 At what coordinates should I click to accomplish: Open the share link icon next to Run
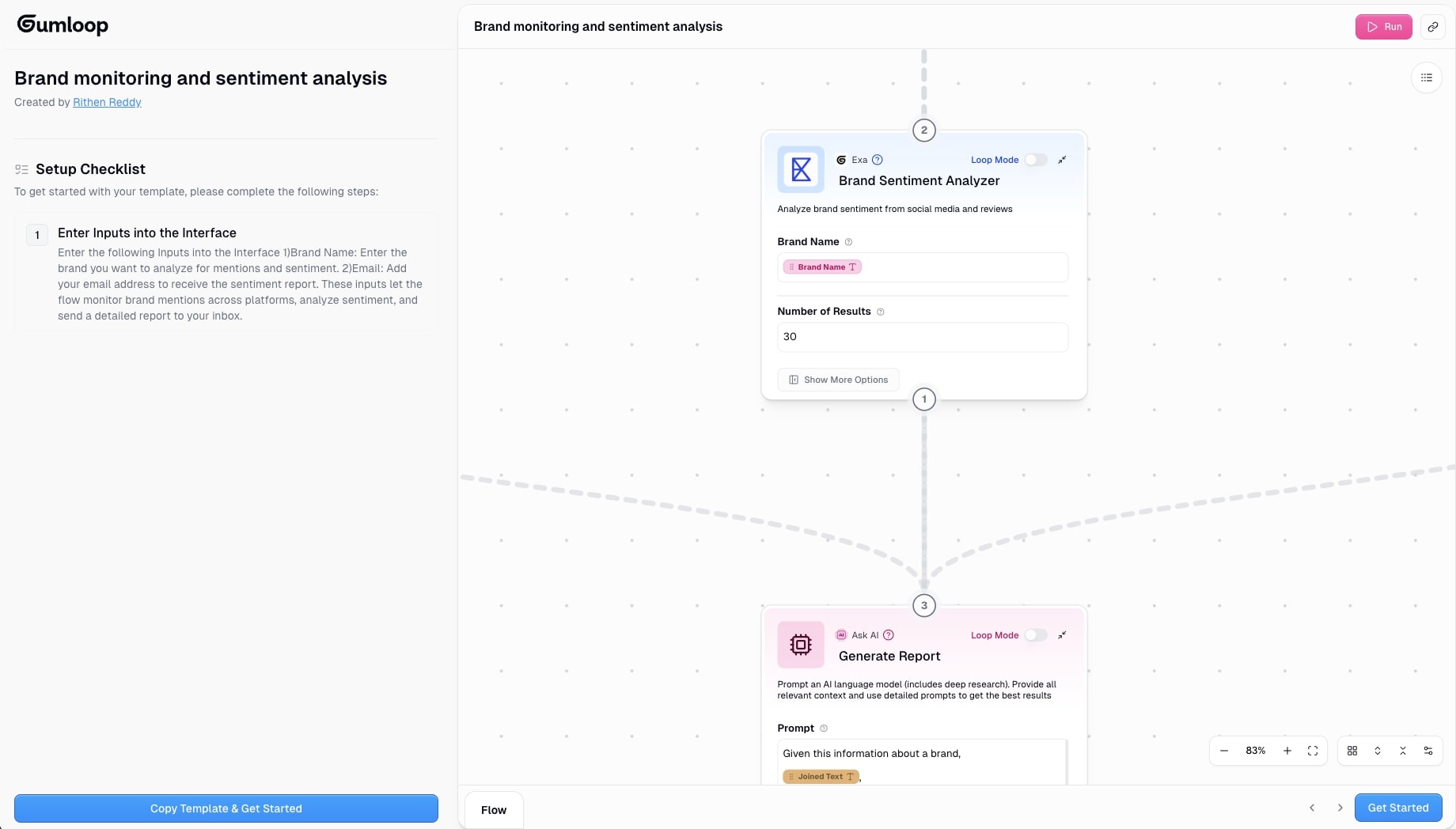click(x=1432, y=26)
